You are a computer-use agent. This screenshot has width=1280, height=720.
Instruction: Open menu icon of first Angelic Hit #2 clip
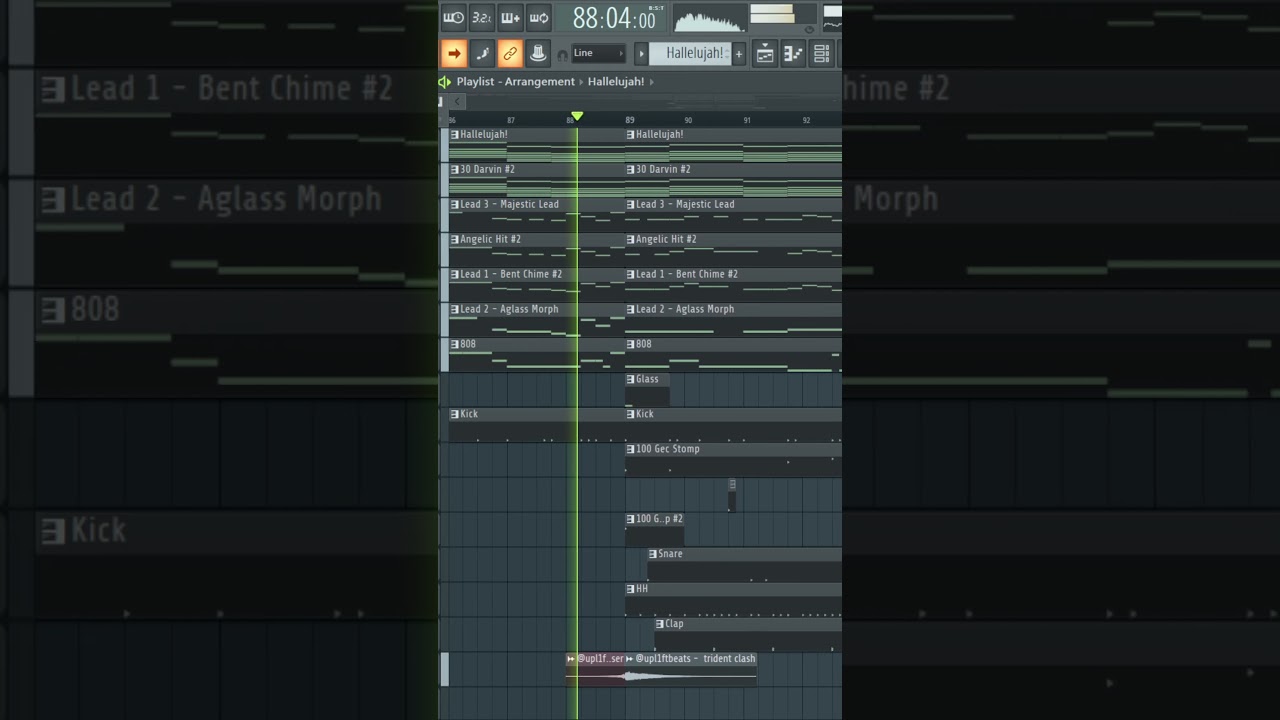(x=455, y=239)
